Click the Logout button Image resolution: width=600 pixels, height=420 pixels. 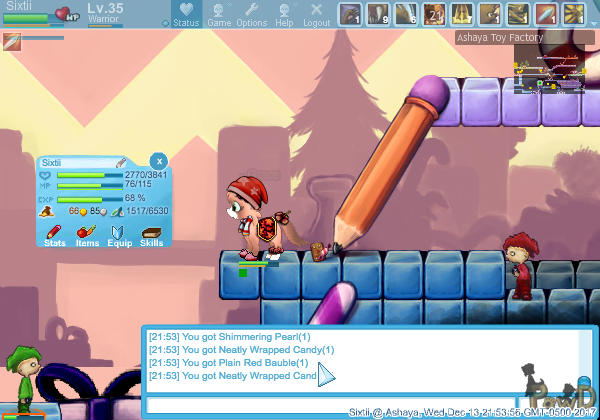pyautogui.click(x=316, y=14)
